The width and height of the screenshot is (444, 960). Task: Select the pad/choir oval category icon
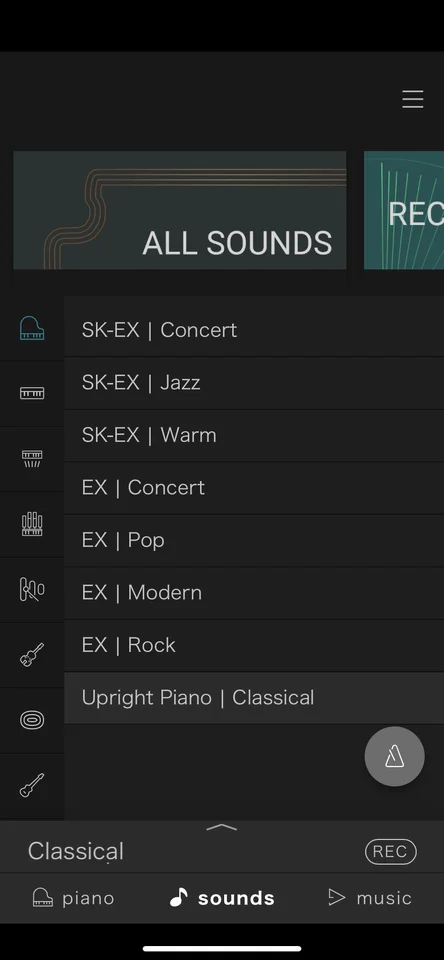[x=32, y=720]
